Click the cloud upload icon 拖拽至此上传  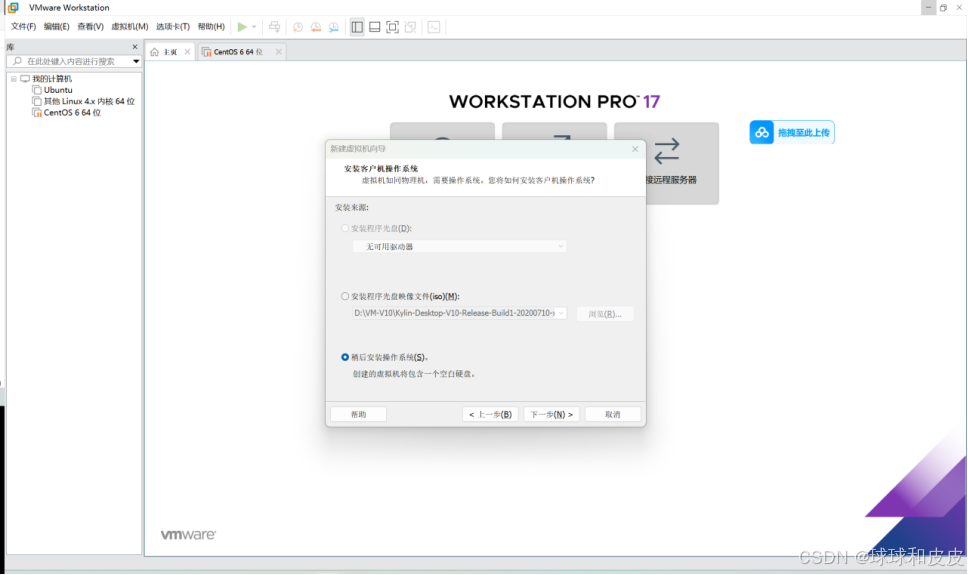(x=762, y=132)
